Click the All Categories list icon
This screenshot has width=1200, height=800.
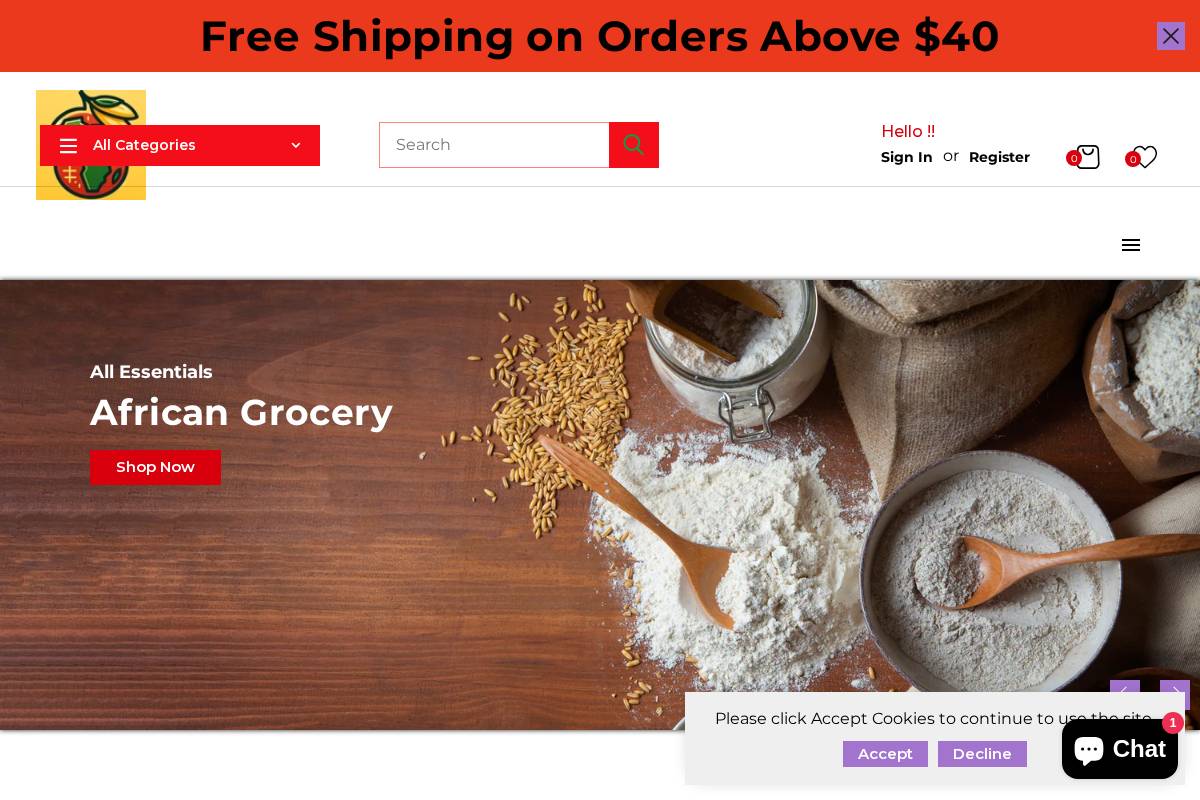(68, 146)
